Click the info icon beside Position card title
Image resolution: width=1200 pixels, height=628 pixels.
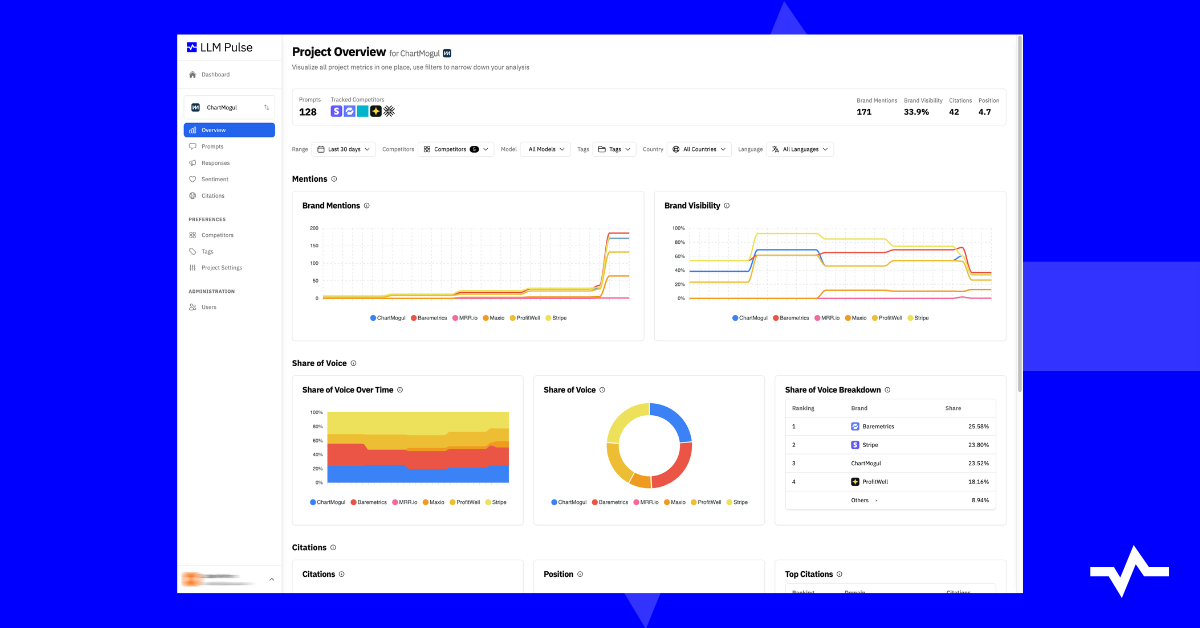581,574
